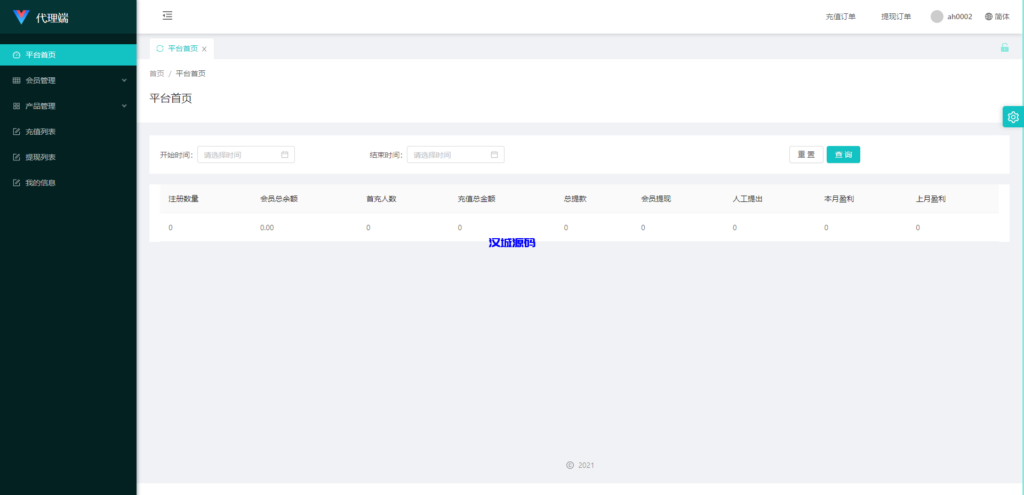
Task: Collapse sidebar with the menu fold icon
Action: (x=167, y=16)
